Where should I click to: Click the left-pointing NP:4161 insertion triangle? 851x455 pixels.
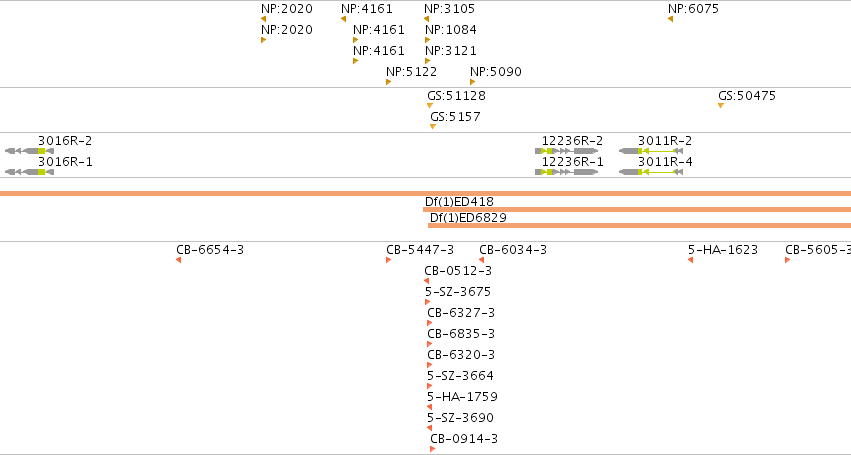point(344,19)
